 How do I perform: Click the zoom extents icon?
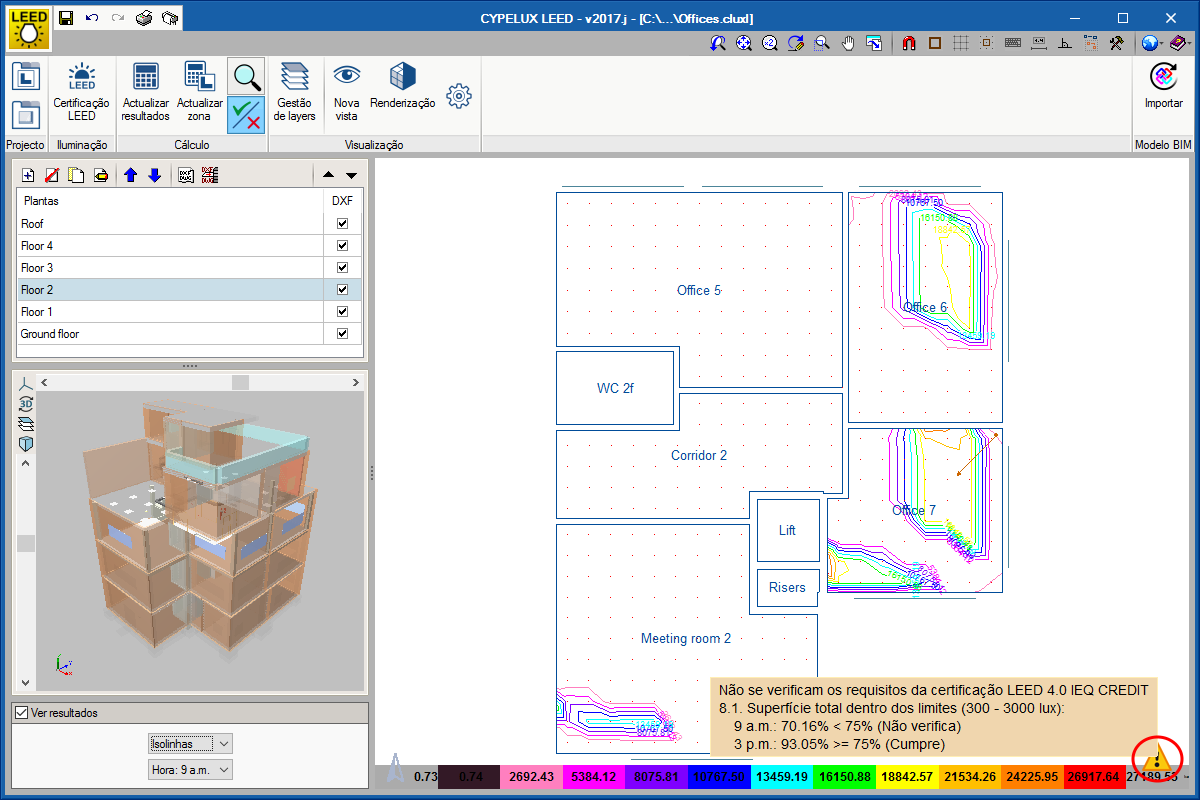(744, 43)
